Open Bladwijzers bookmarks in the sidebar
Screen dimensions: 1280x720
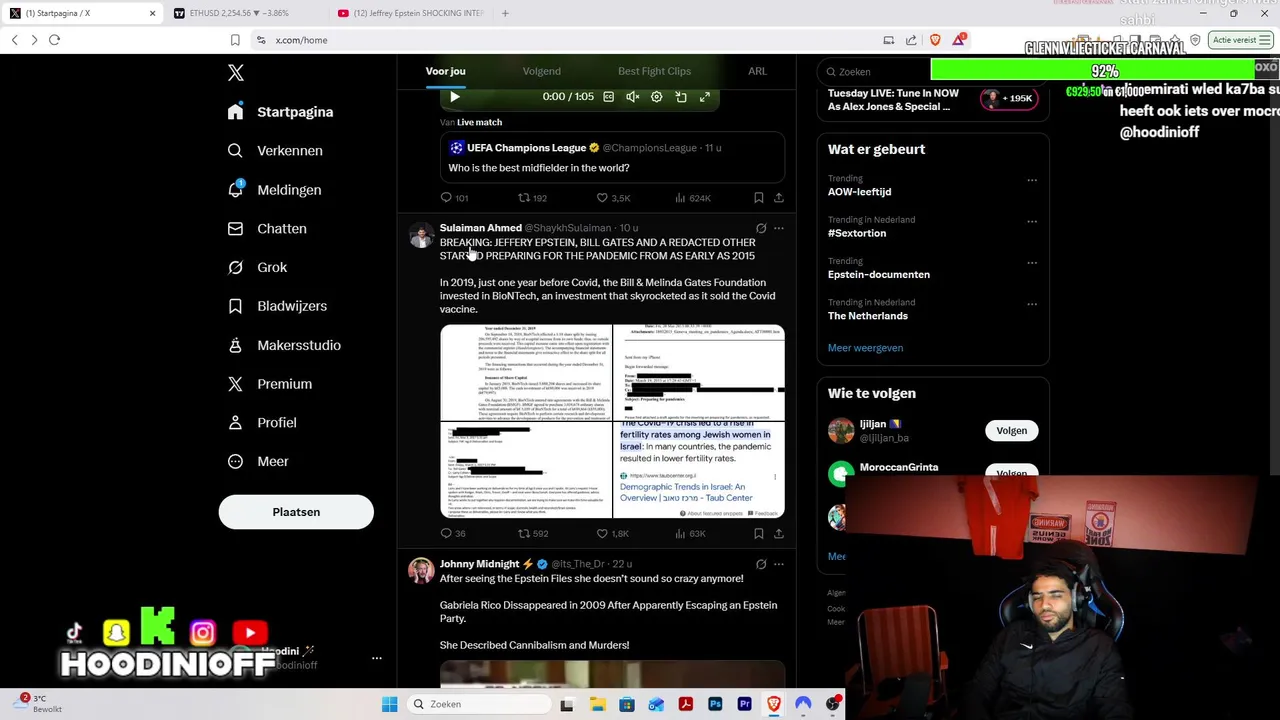pyautogui.click(x=277, y=306)
